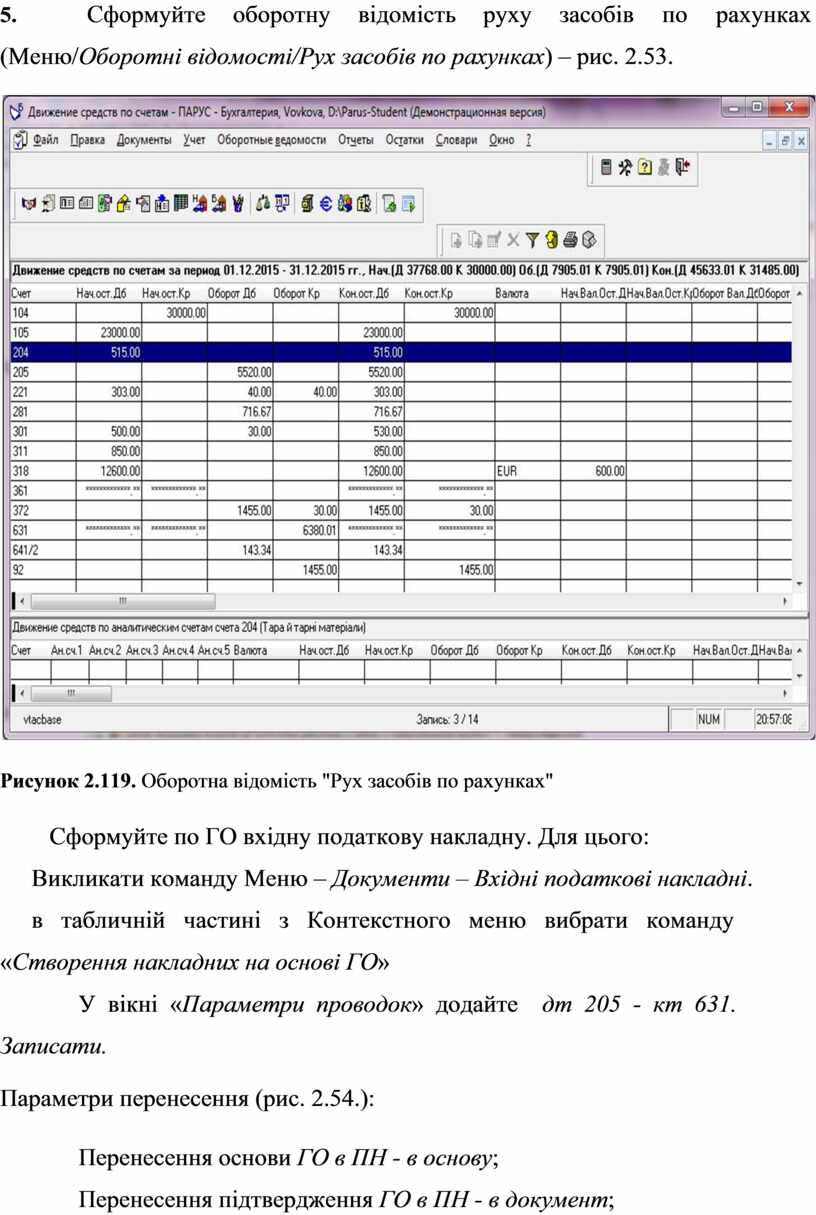Open the Остатки menu
Image resolution: width=816 pixels, height=1215 pixels.
tap(405, 140)
